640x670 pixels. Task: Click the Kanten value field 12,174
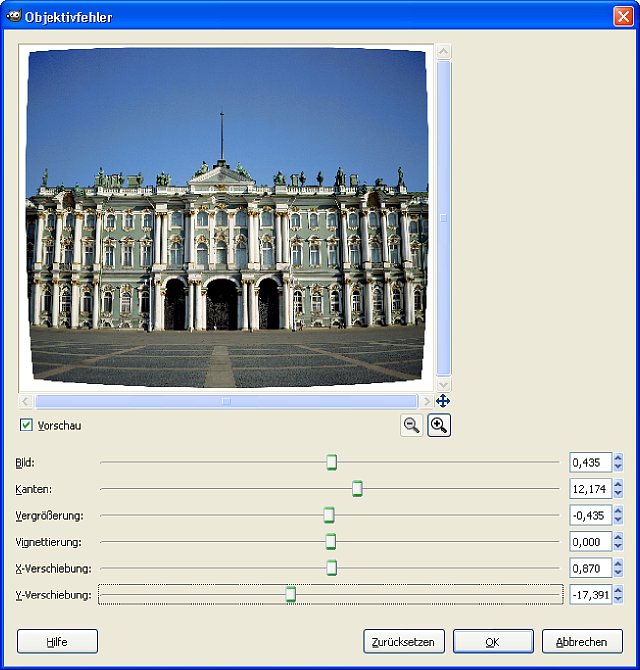pyautogui.click(x=590, y=489)
